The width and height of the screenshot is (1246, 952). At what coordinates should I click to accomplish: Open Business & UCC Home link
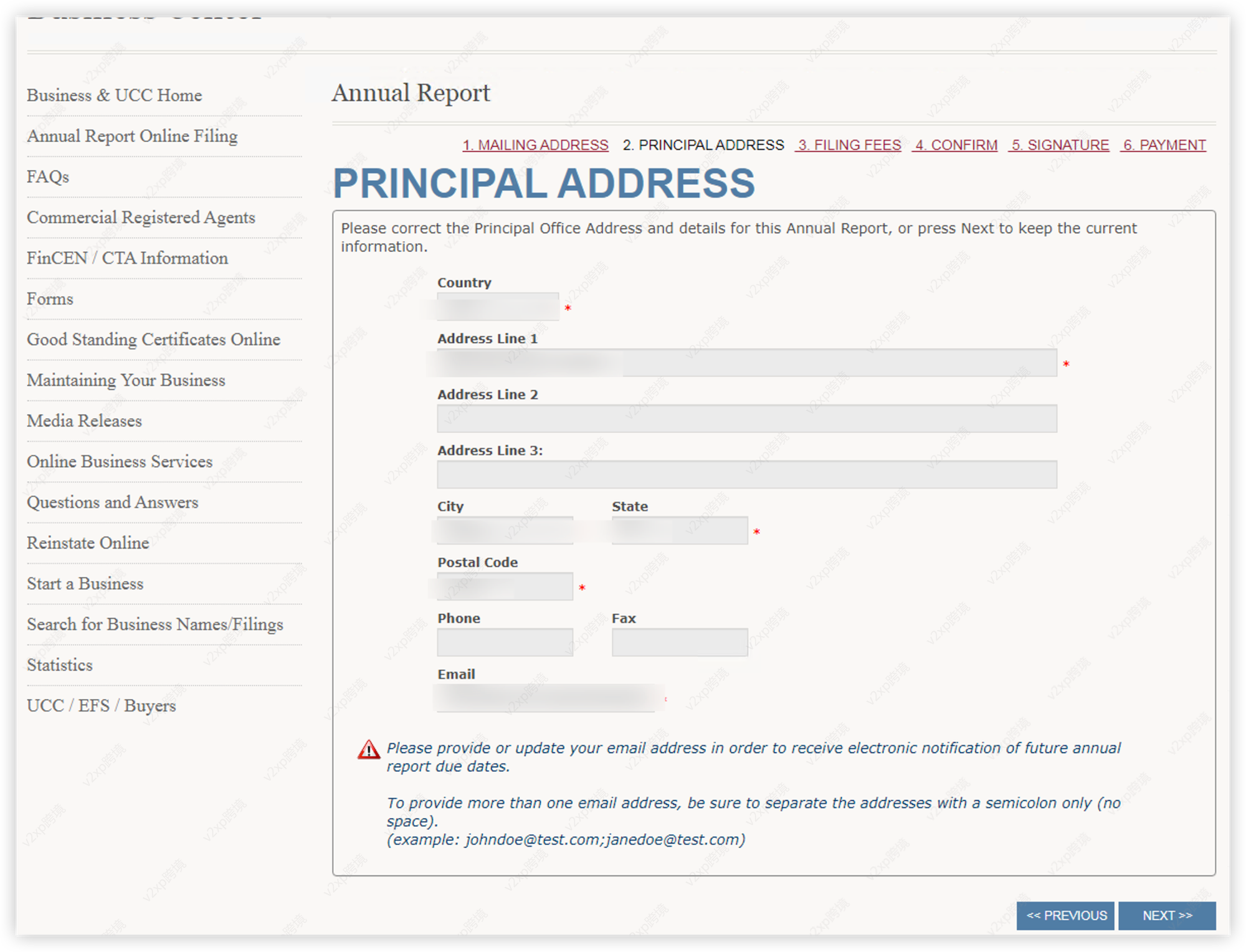tap(114, 95)
